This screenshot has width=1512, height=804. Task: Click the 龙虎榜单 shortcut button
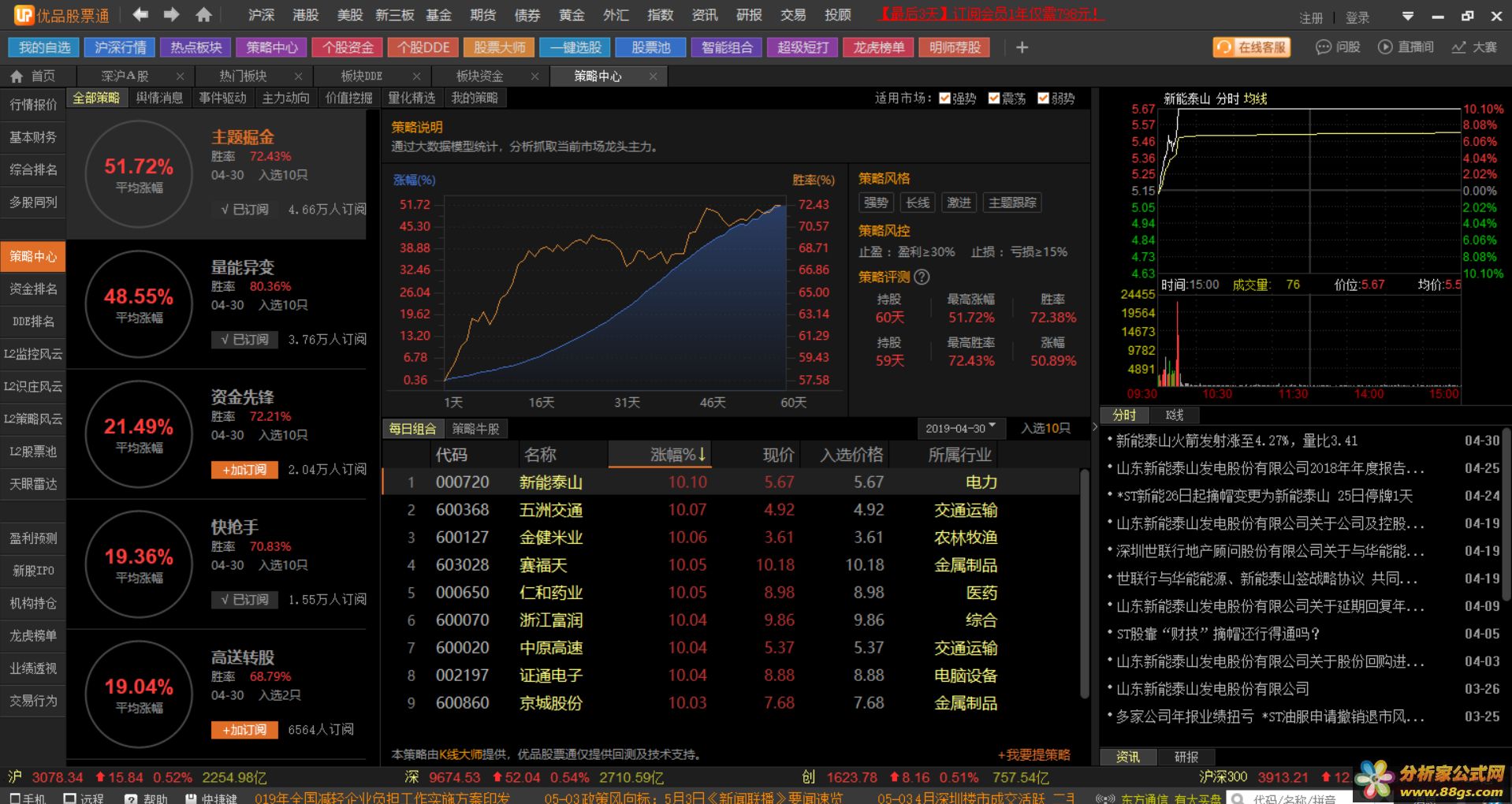point(878,47)
